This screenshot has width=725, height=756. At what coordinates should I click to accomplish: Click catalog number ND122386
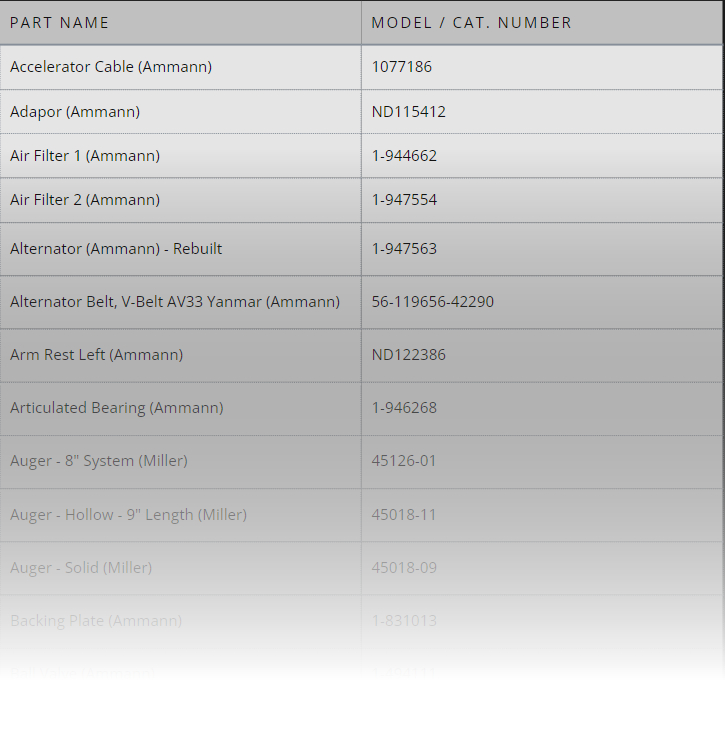click(x=408, y=355)
